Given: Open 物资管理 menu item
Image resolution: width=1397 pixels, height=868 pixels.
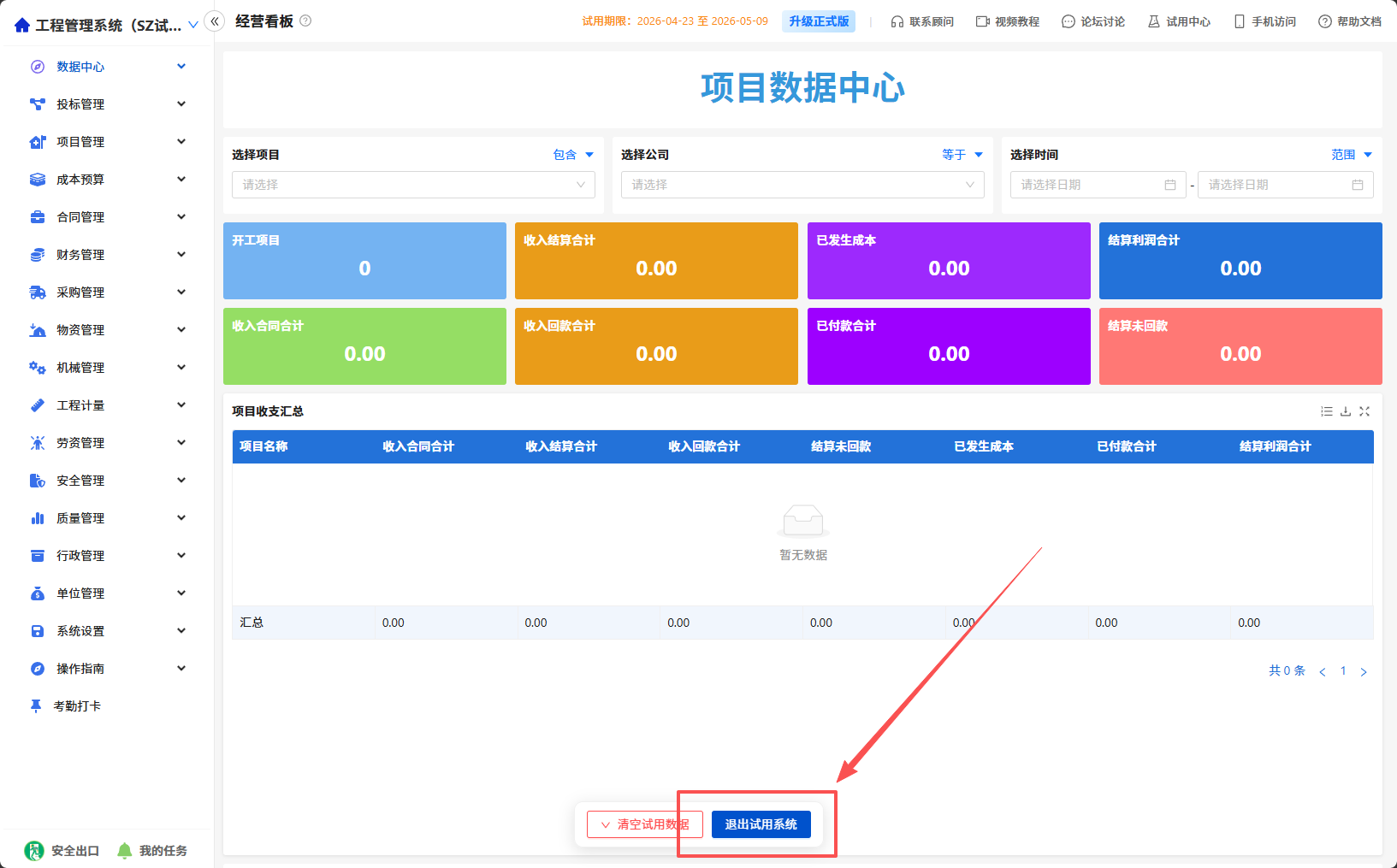Looking at the screenshot, I should point(108,330).
